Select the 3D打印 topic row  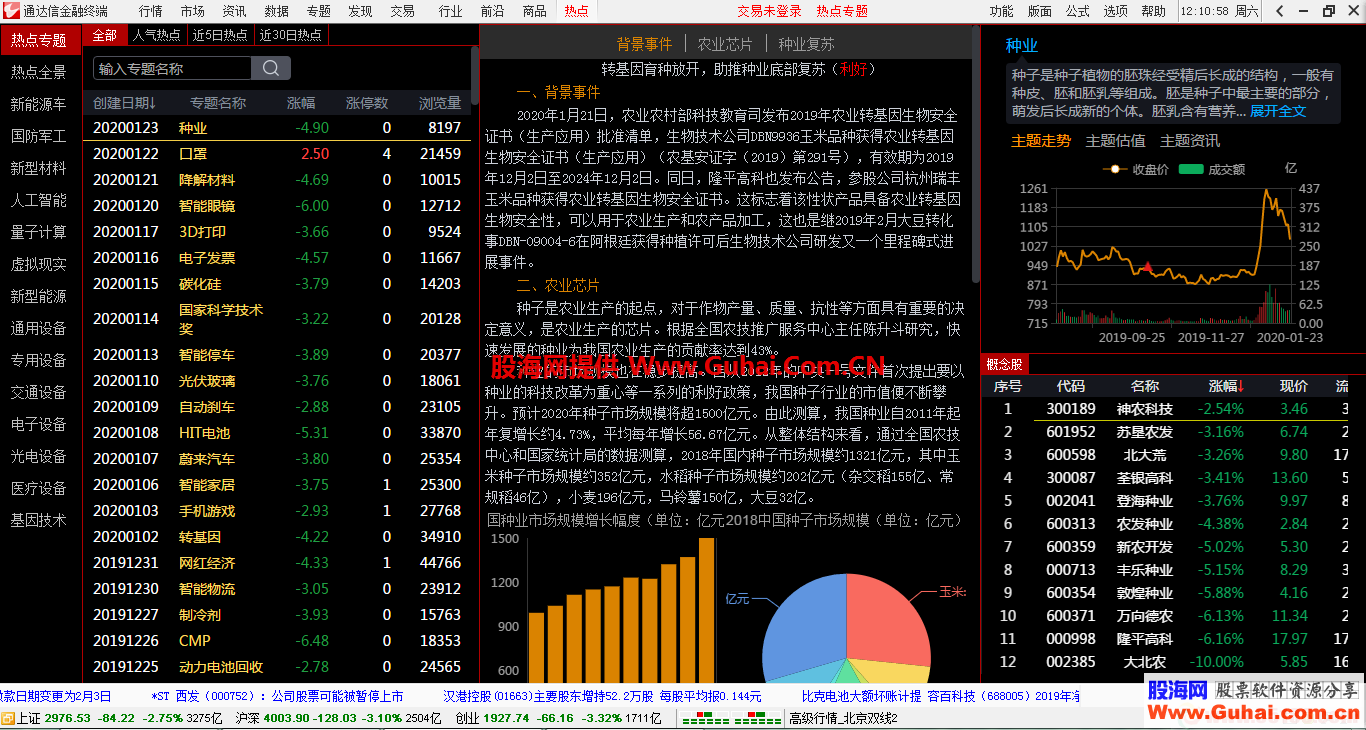(x=277, y=232)
